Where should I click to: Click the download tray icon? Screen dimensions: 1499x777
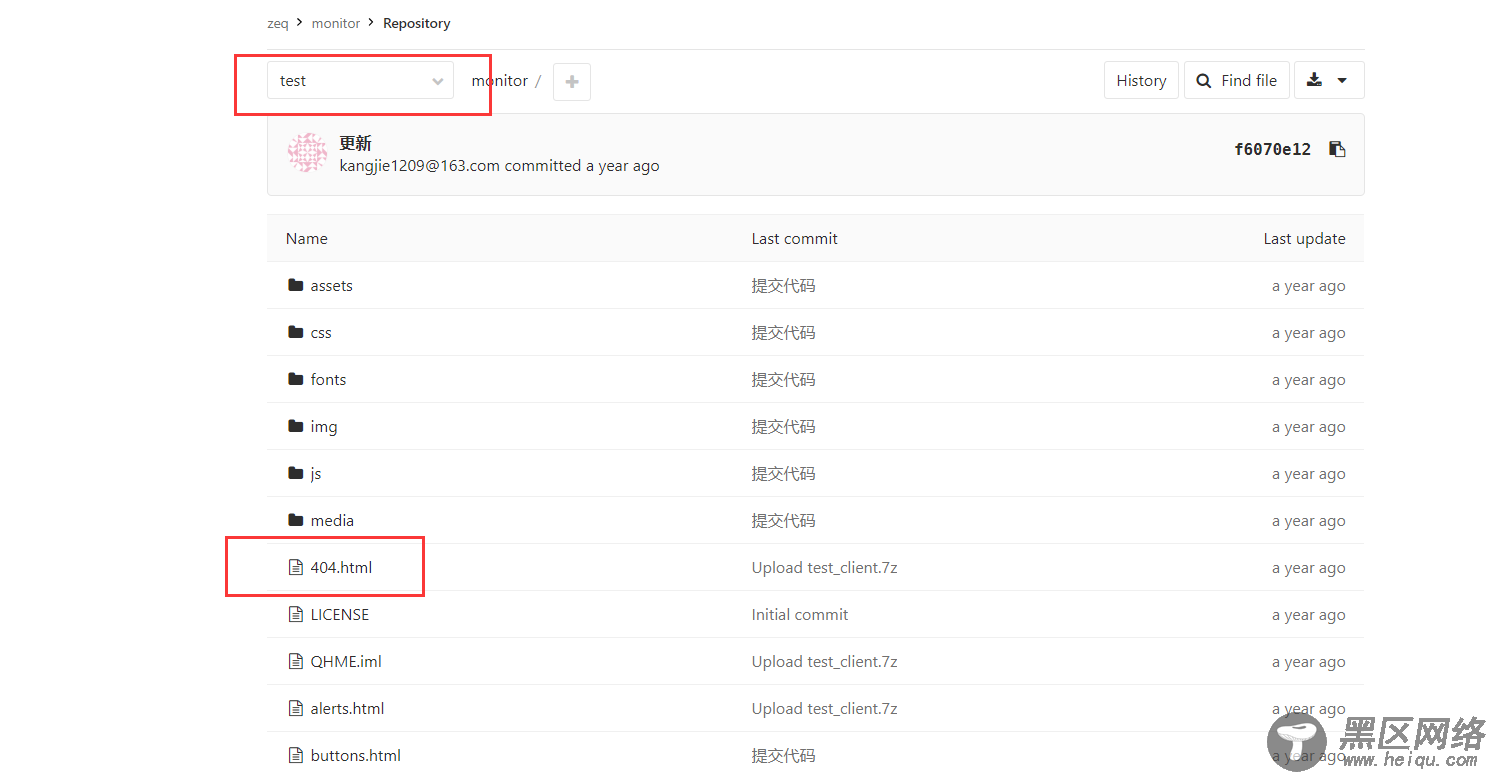click(x=1314, y=80)
